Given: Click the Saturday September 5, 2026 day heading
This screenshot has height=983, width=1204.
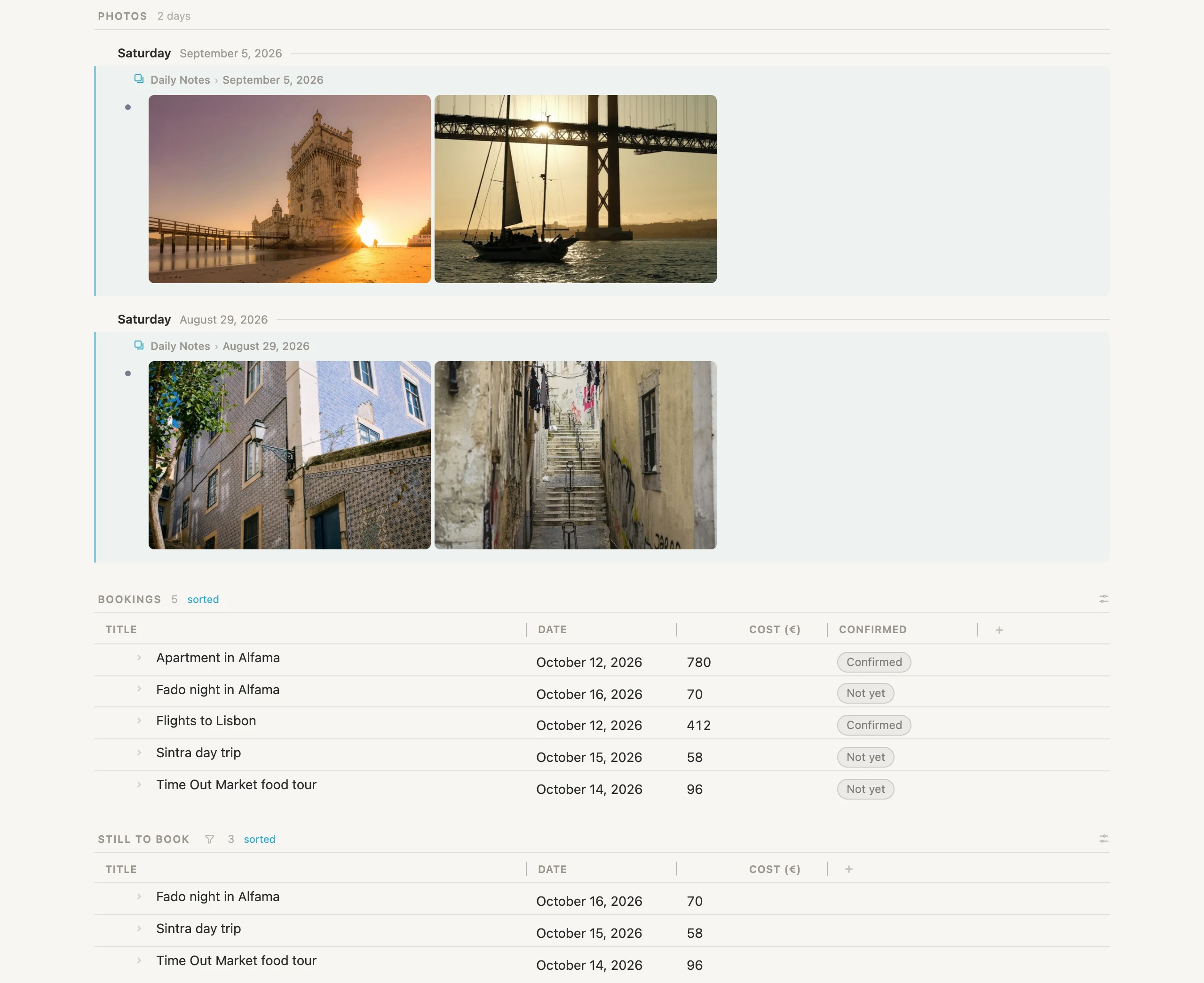Looking at the screenshot, I should pyautogui.click(x=200, y=53).
